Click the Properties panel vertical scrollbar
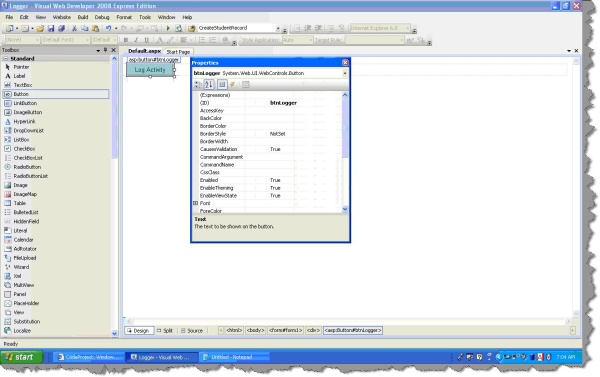 pos(345,152)
